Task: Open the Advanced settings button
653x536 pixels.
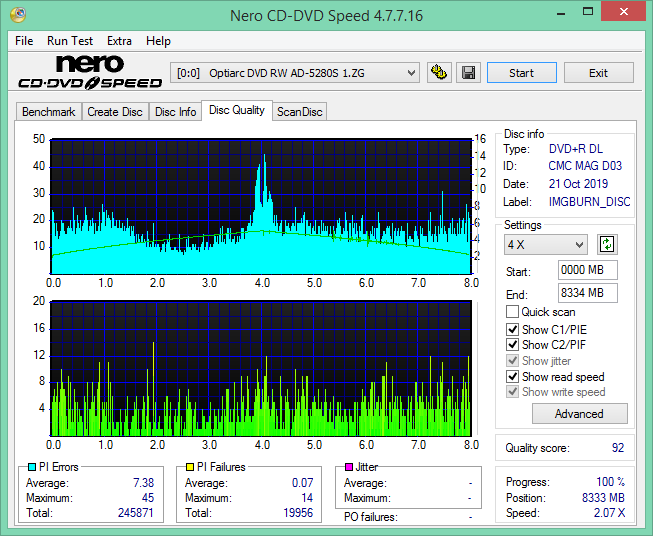Action: 579,414
